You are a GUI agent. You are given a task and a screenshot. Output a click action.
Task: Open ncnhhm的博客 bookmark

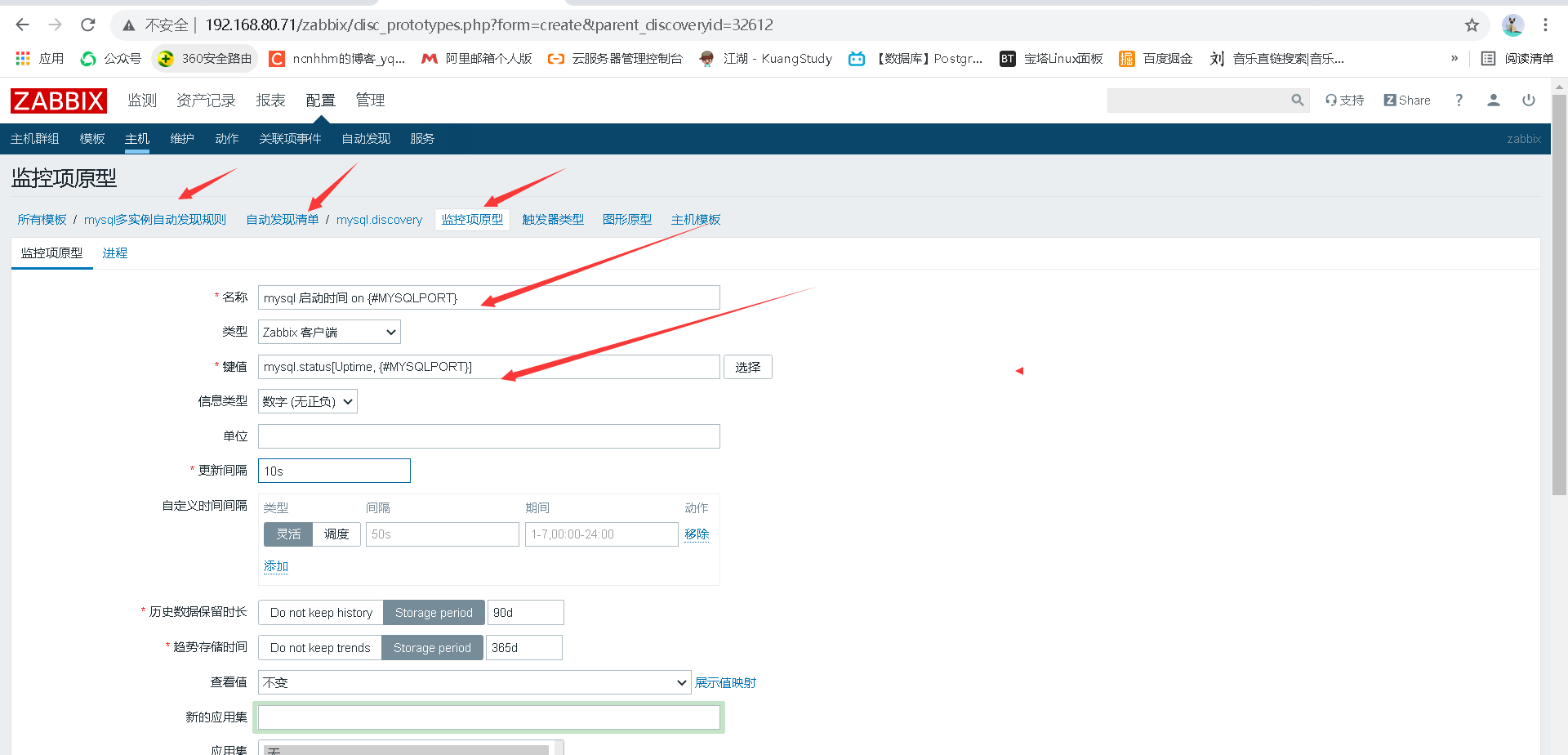(x=337, y=59)
